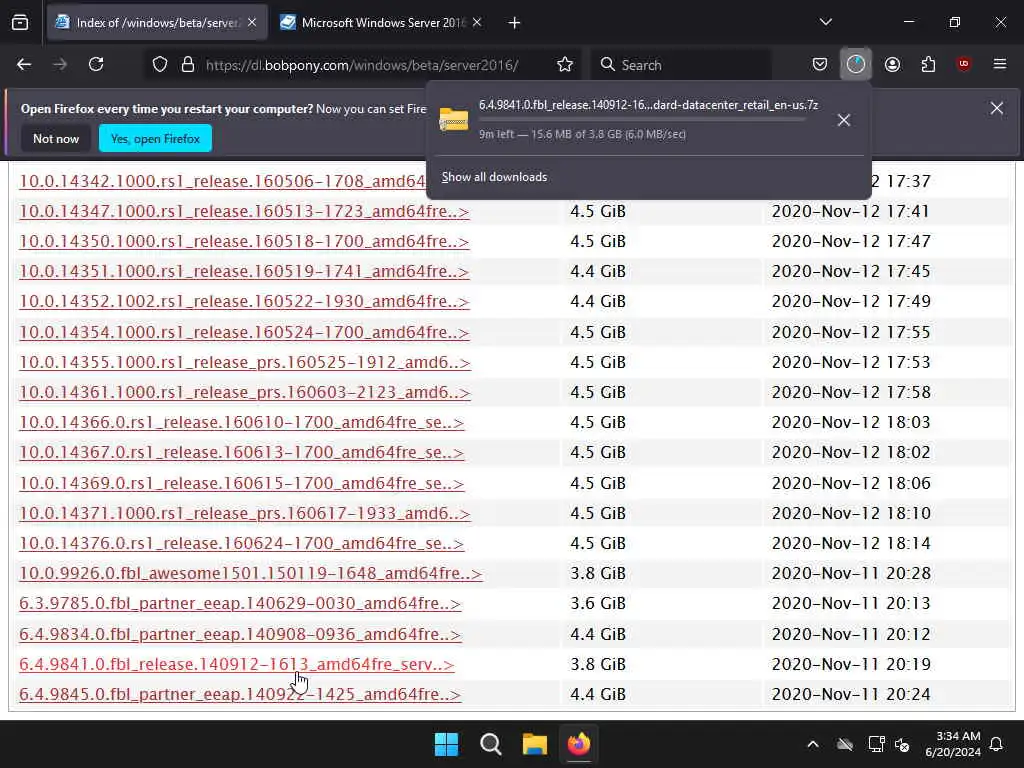1024x768 pixels.
Task: Close the Index of /windows/beta tab
Action: pos(252,22)
